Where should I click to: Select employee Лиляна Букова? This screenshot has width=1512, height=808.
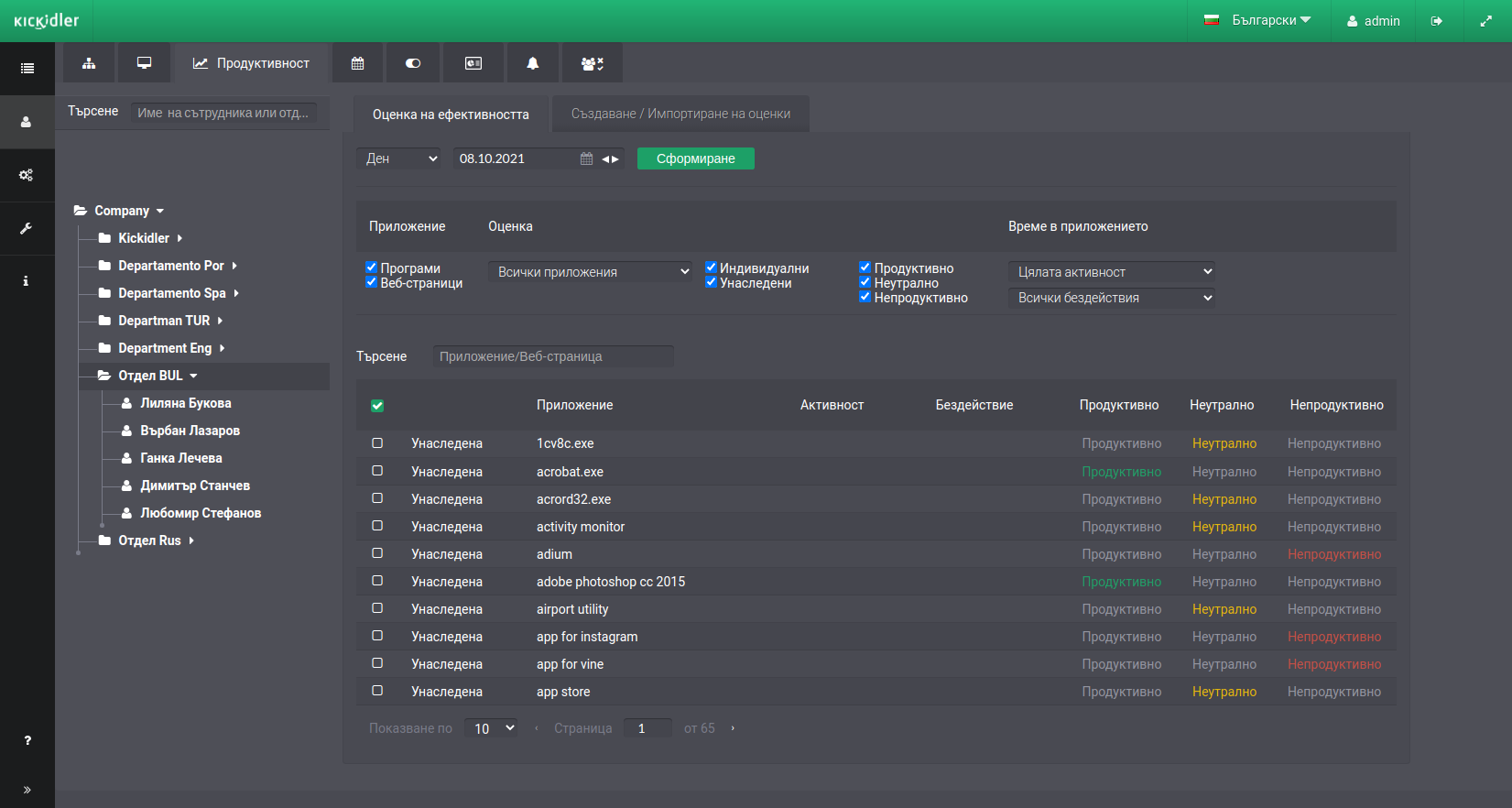(185, 403)
